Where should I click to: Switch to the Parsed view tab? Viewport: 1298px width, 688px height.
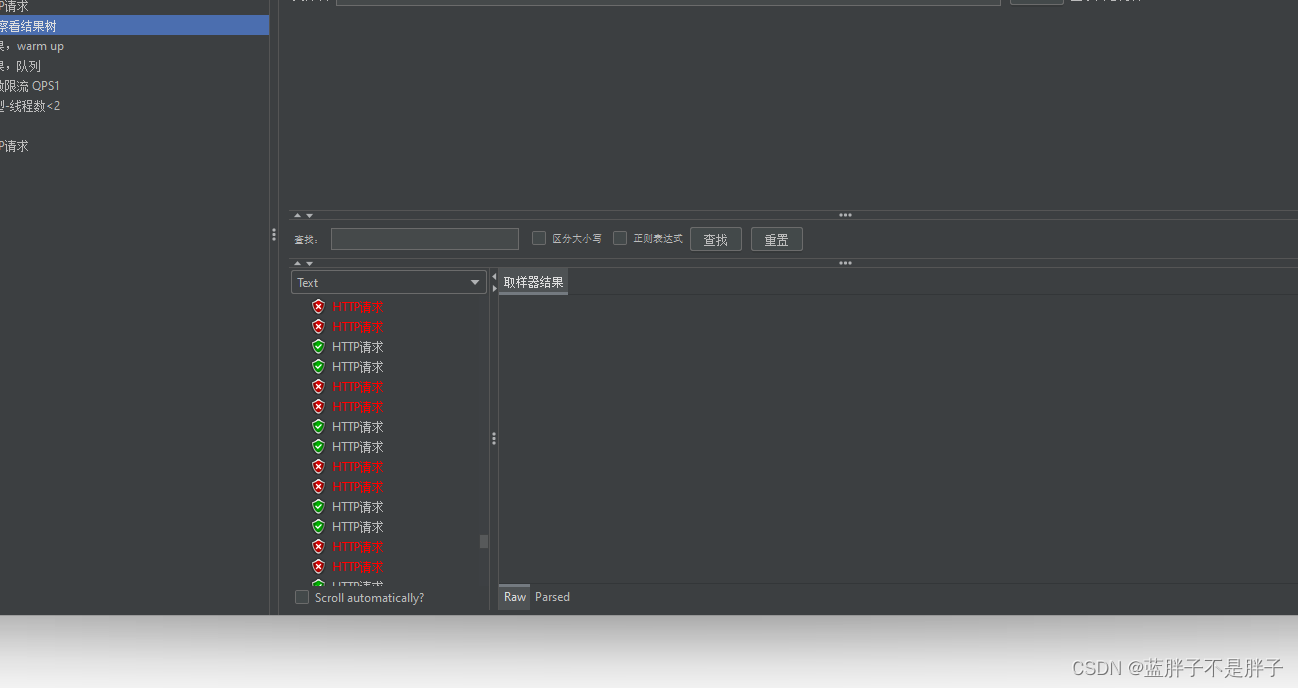point(552,597)
